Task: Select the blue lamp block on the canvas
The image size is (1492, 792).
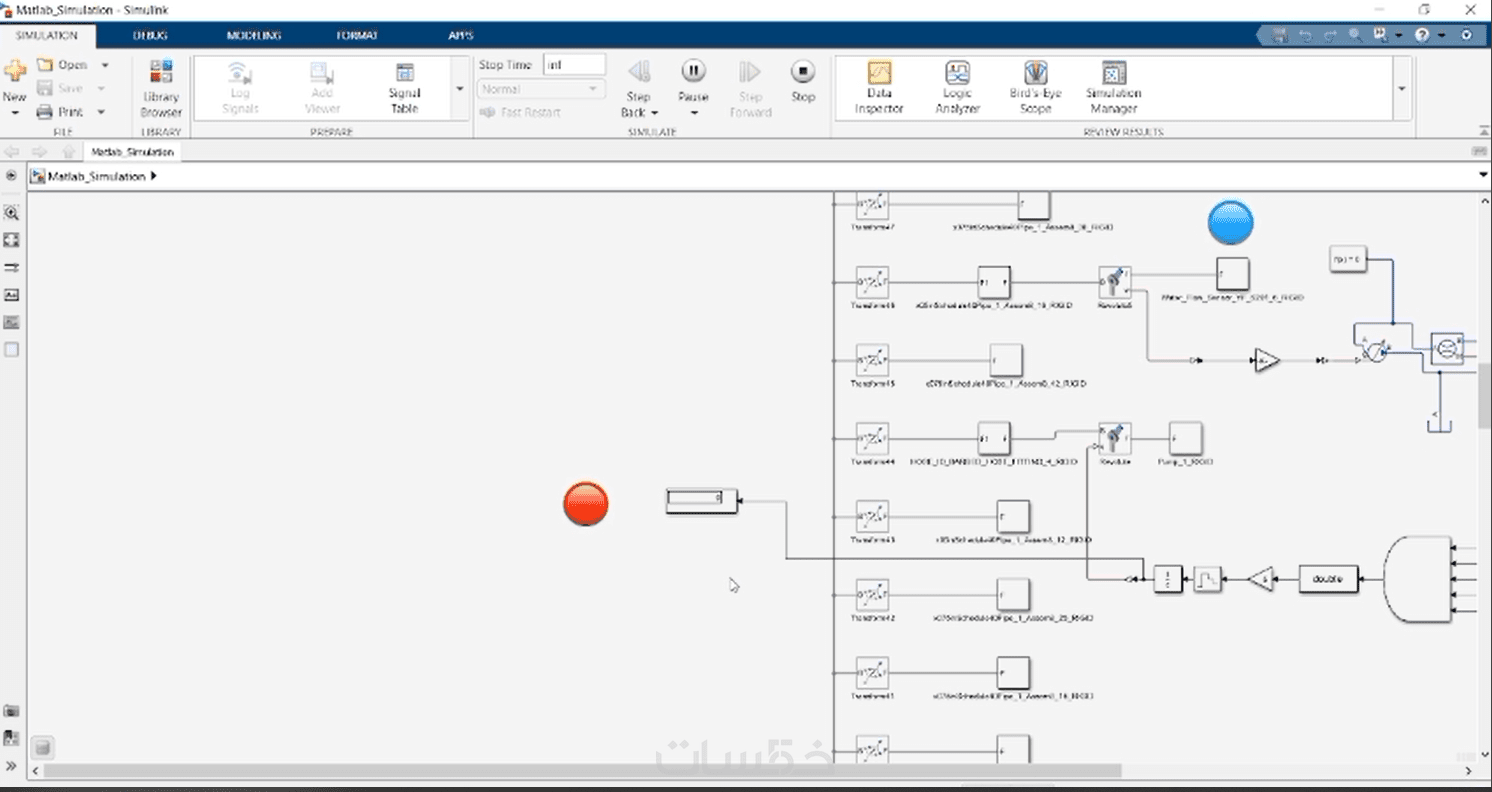Action: point(1230,222)
